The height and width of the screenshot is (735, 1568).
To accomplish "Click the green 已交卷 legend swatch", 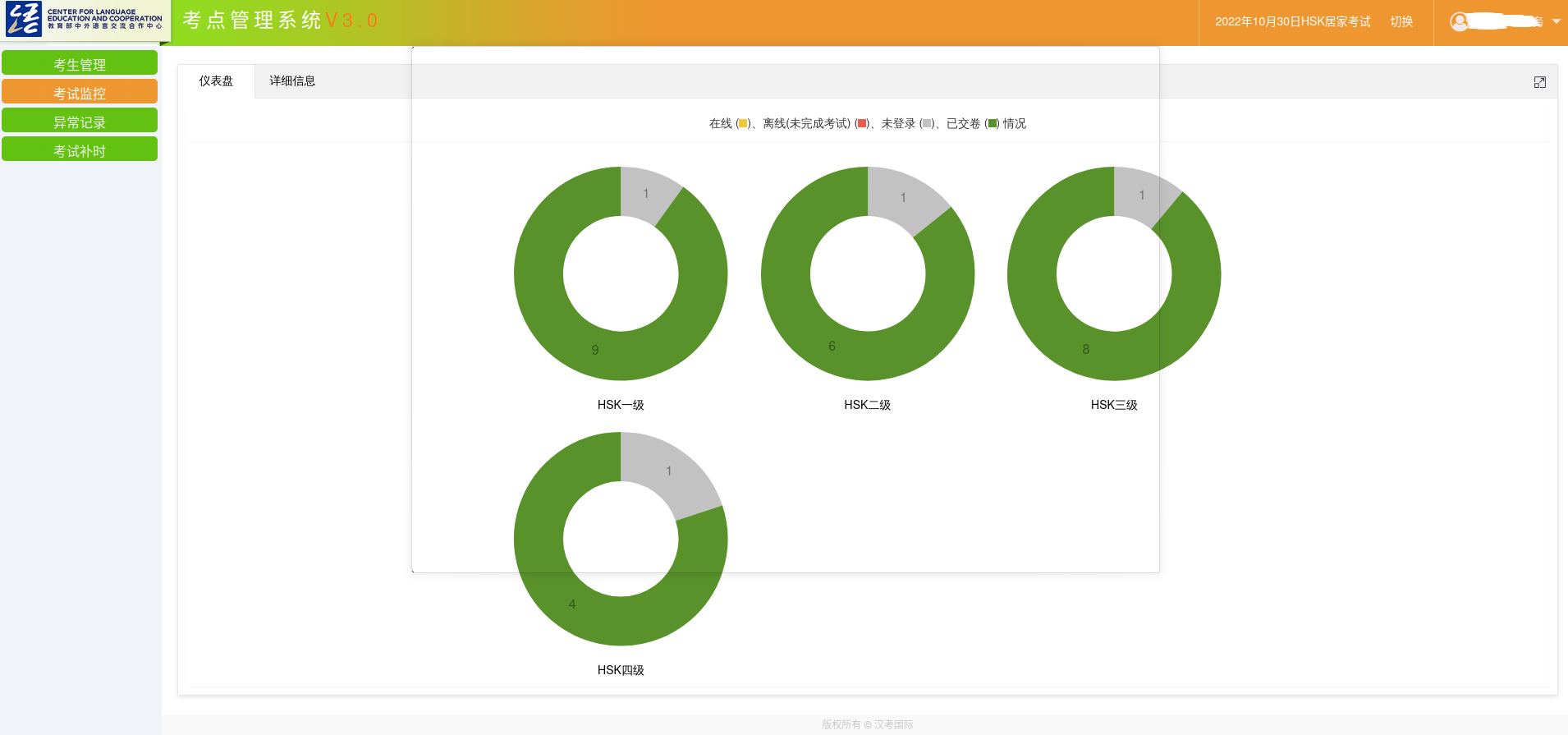I will (992, 124).
